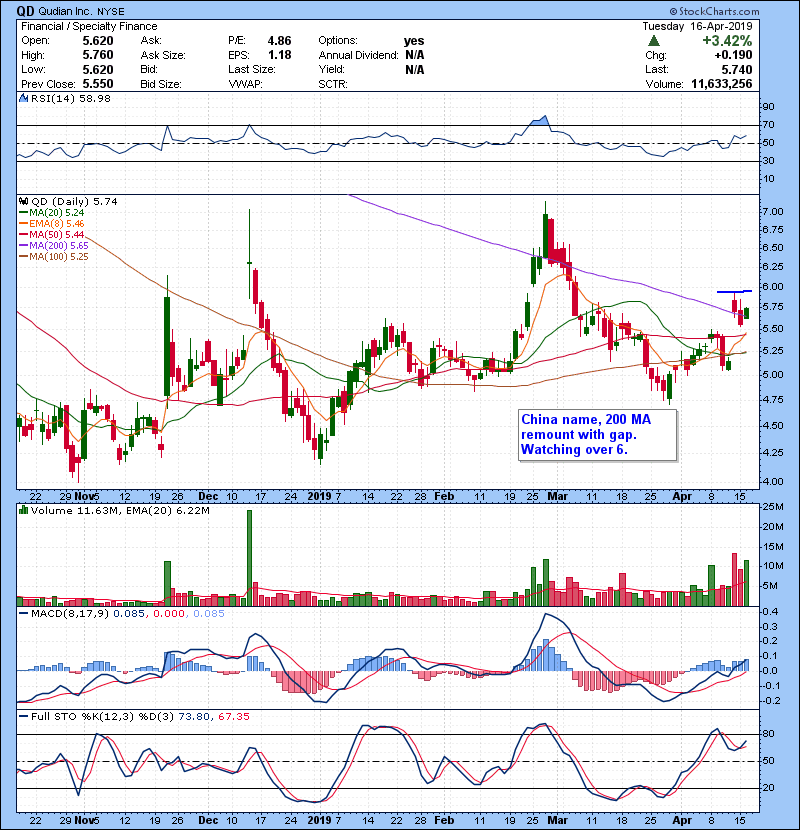Click the Annual Dividend N/A value
Viewport: 800px width, 830px height.
pos(415,55)
